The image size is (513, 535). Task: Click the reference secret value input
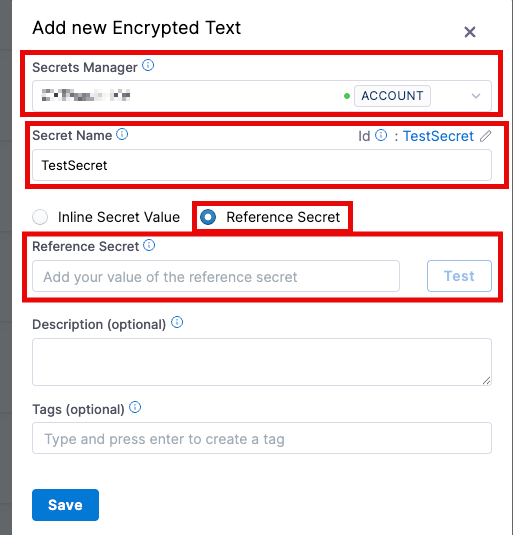pos(216,276)
